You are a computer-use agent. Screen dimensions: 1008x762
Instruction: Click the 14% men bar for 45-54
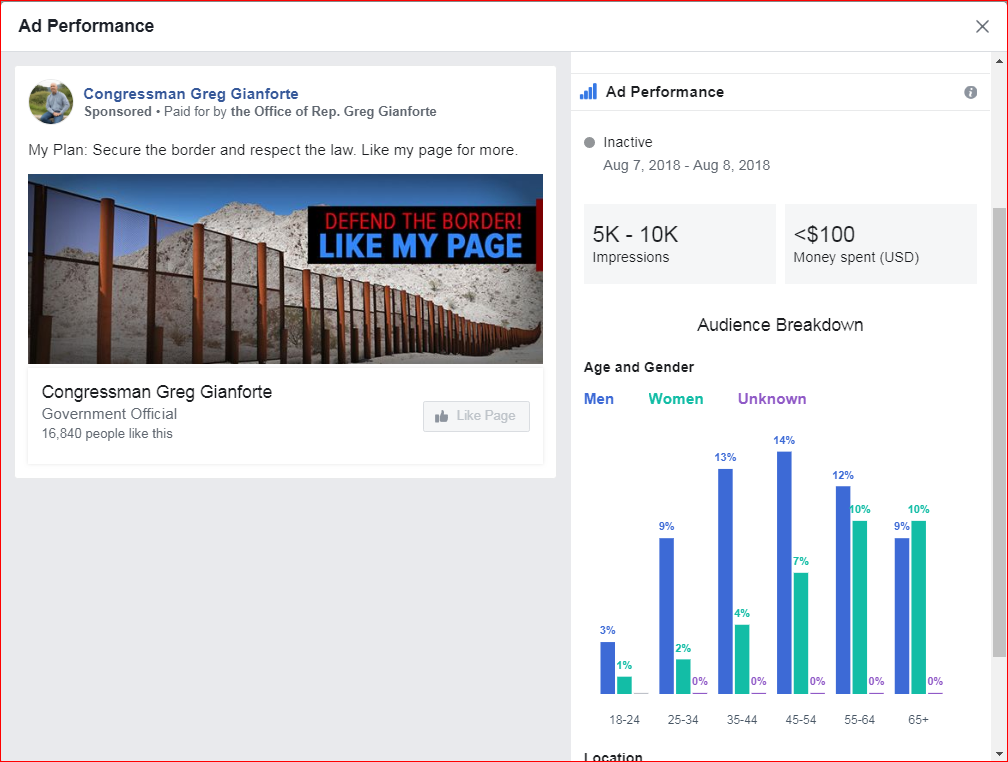(x=784, y=572)
